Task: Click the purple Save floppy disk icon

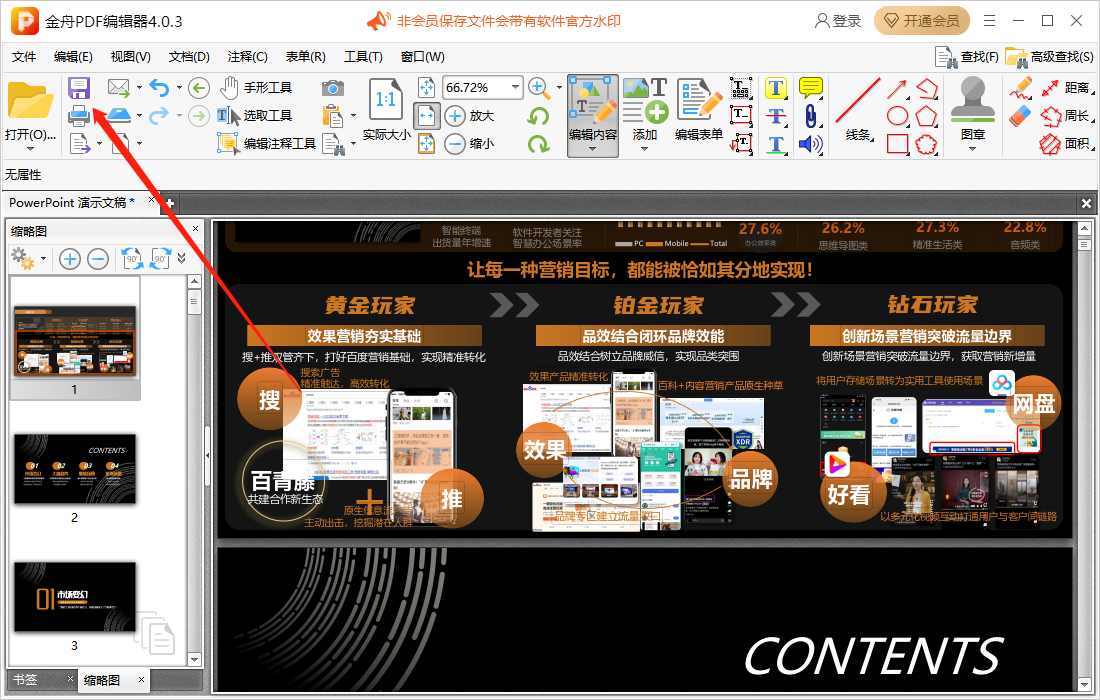Action: 79,88
